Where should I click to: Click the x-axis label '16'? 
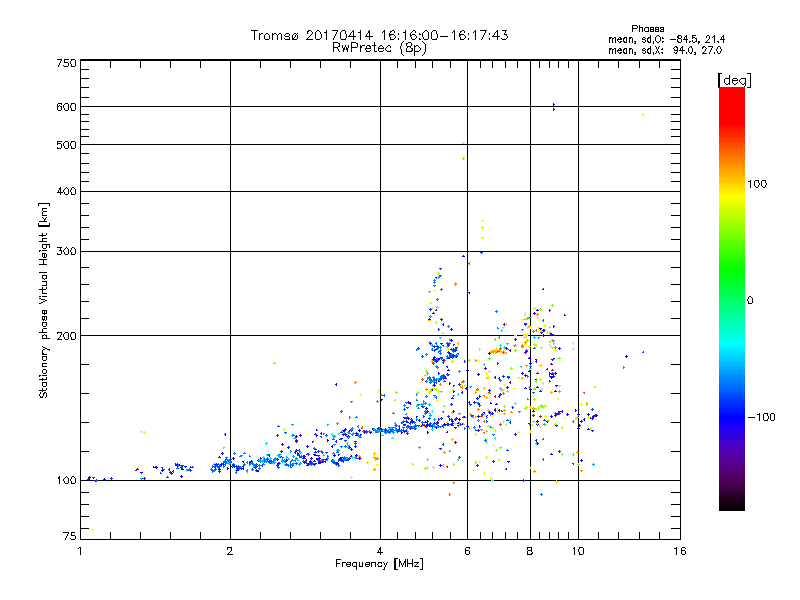tap(680, 551)
